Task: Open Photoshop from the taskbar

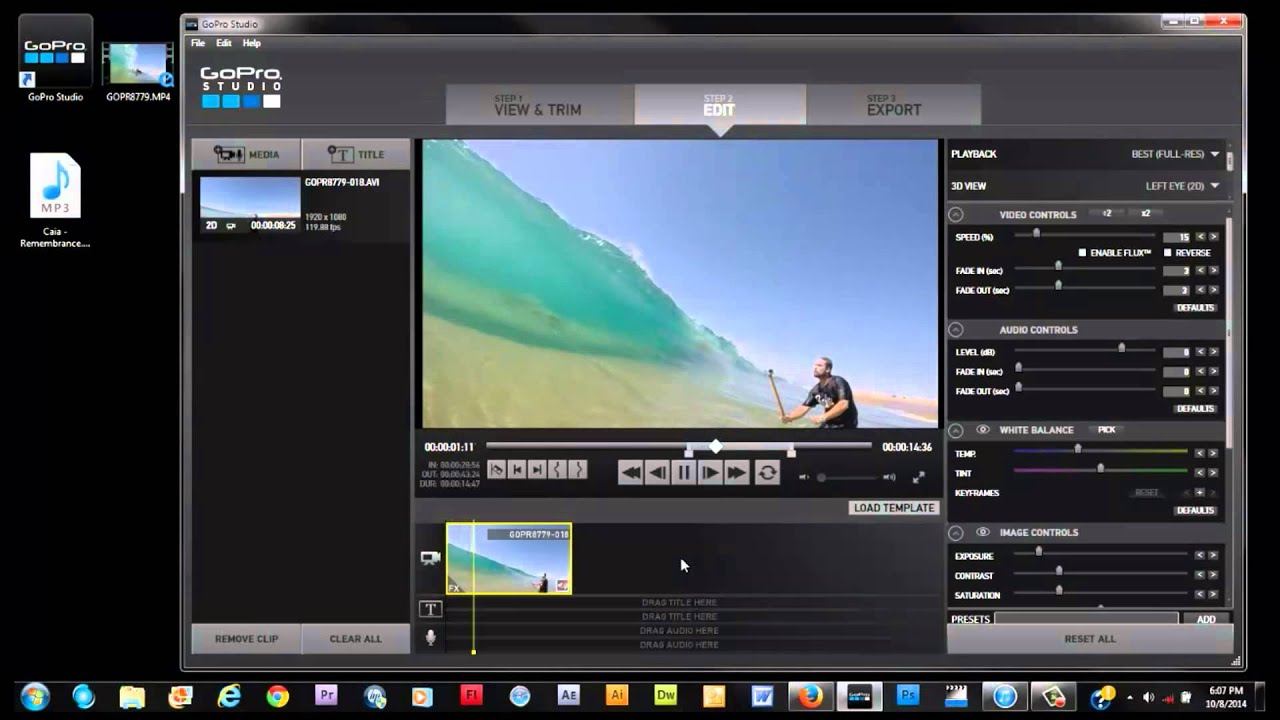Action: tap(908, 696)
